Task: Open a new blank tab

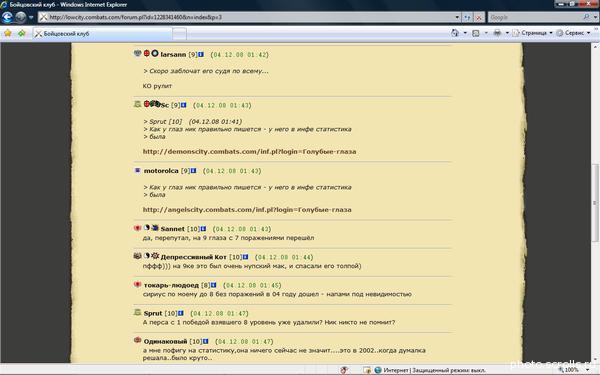Action: pyautogui.click(x=179, y=34)
